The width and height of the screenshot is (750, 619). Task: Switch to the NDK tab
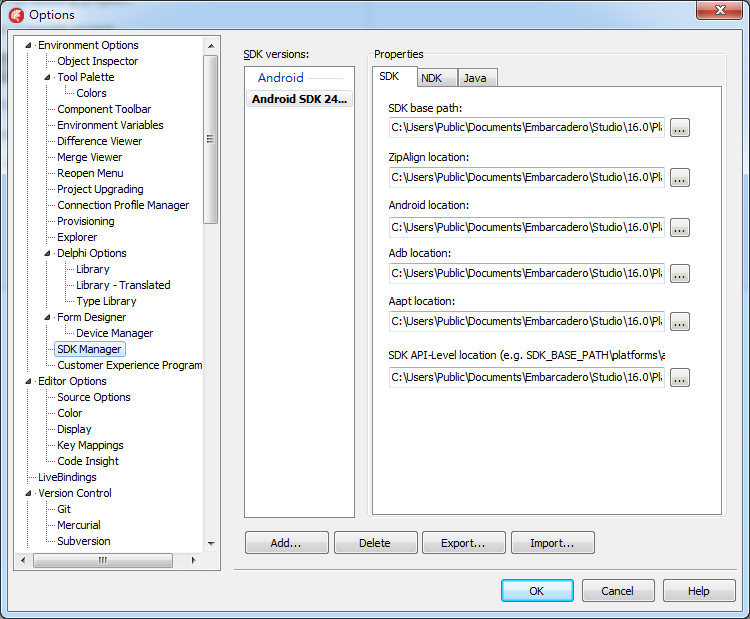coord(437,78)
